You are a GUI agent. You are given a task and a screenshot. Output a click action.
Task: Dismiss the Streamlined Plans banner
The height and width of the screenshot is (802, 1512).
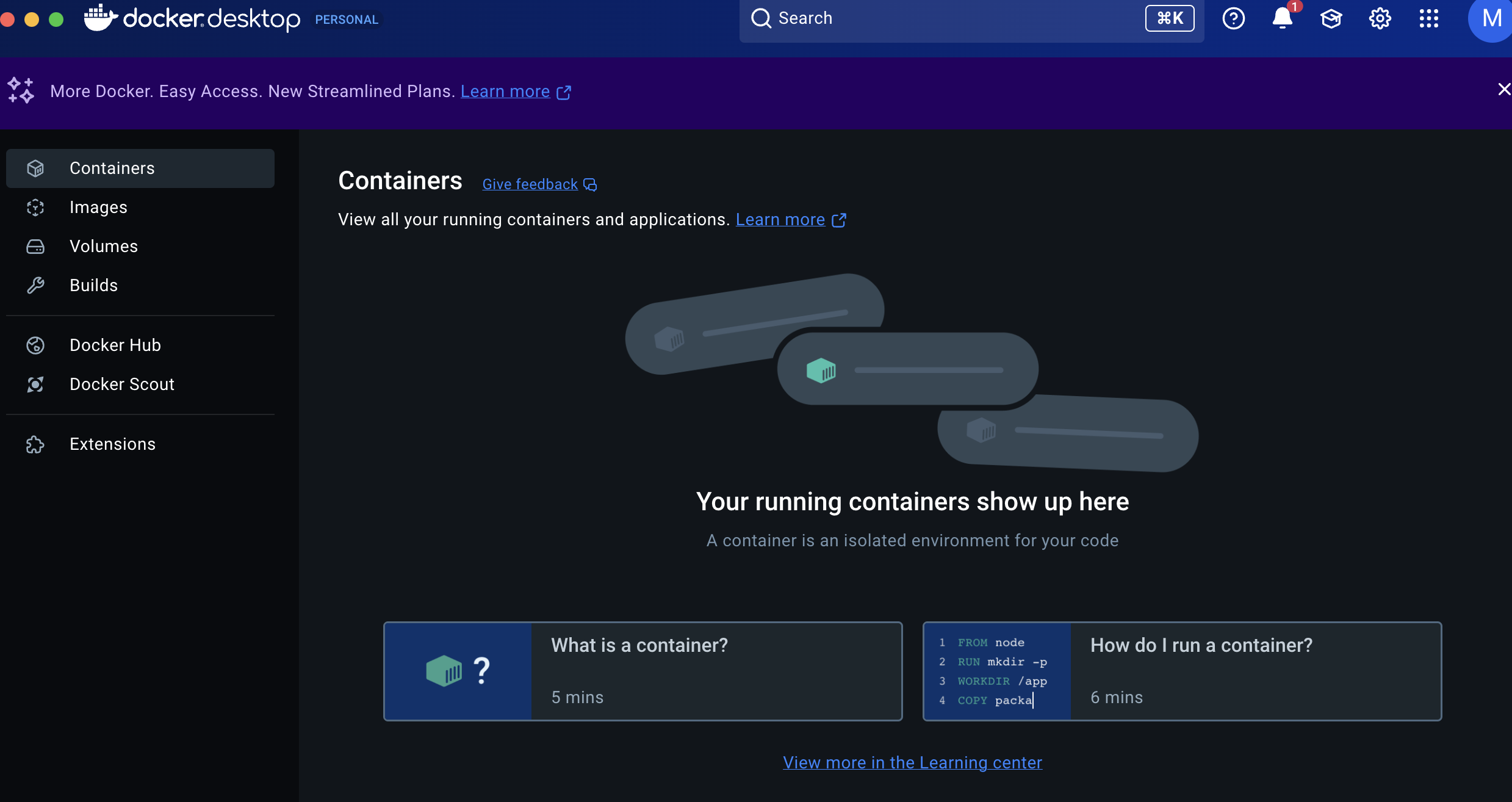pos(1504,90)
